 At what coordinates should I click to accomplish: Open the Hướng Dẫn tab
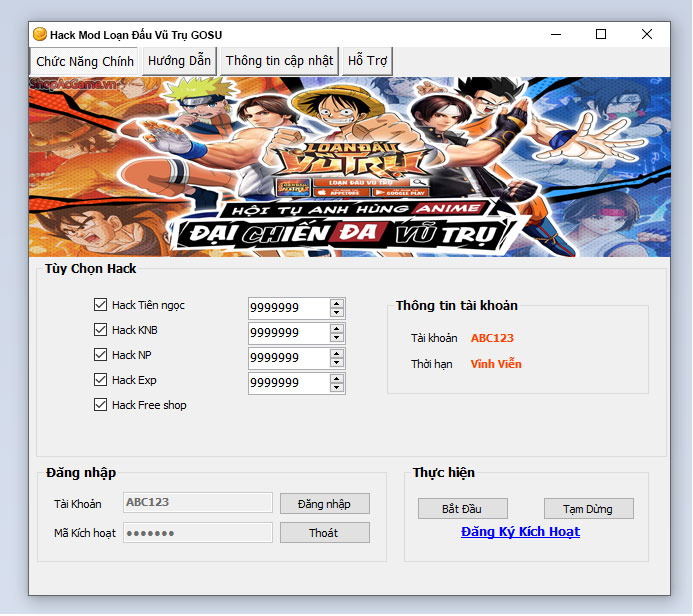coord(179,61)
